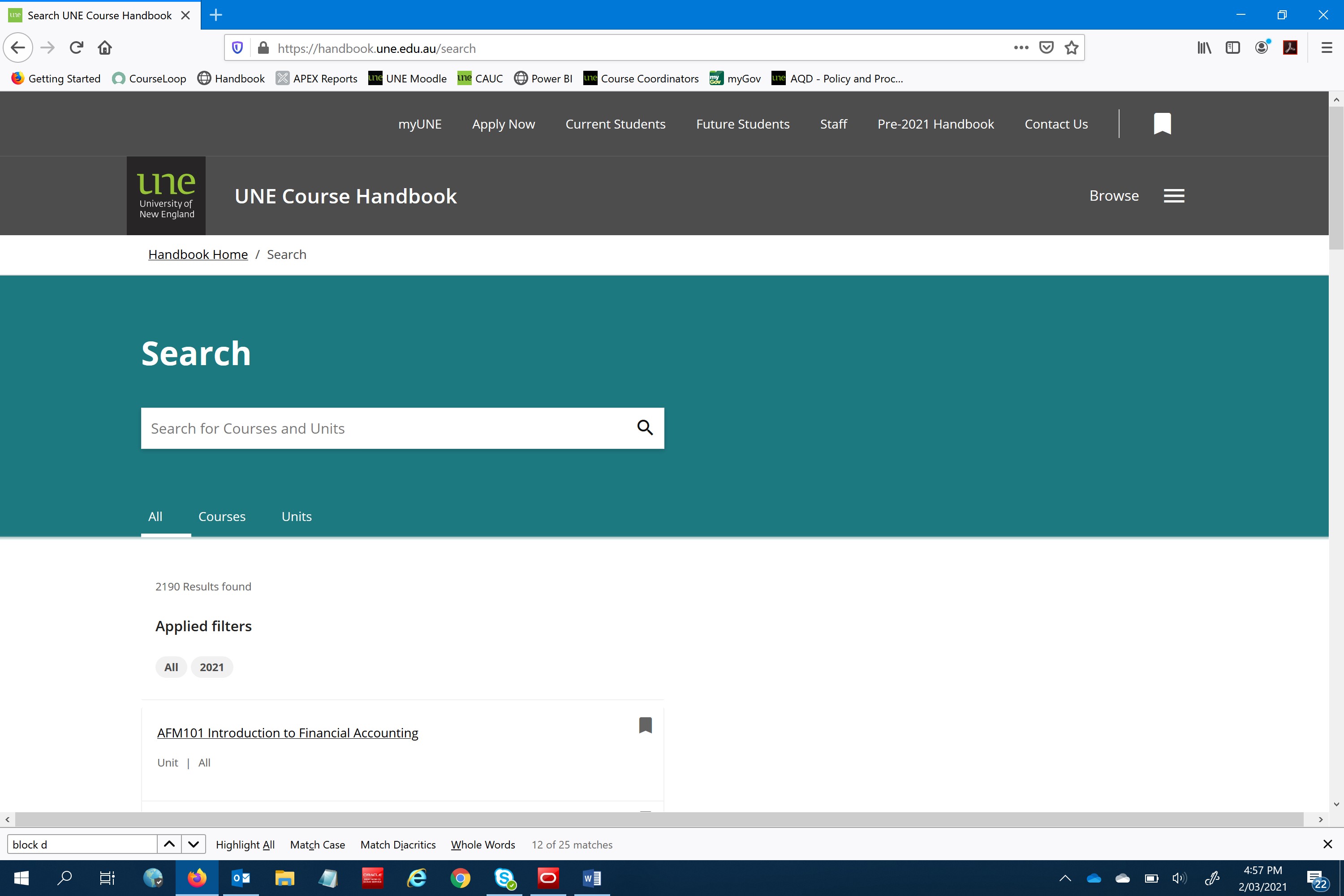This screenshot has width=1344, height=896.
Task: Open the Course Coordinators bookmark
Action: [641, 78]
